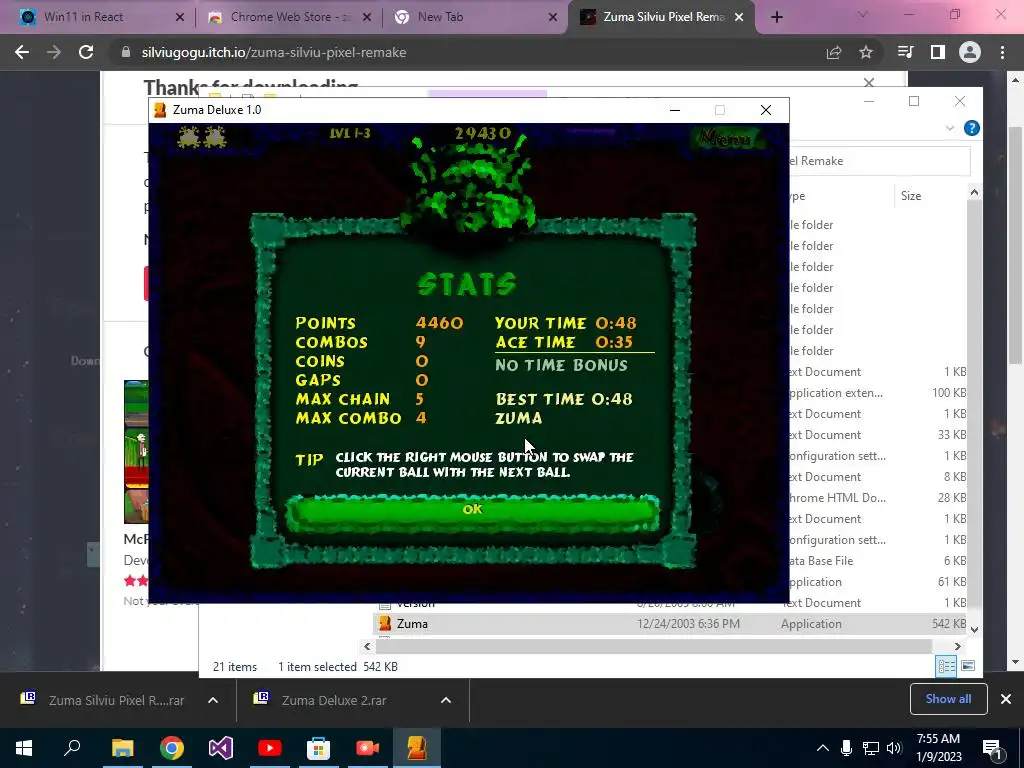Open Microsoft Store from taskbar

[x=319, y=748]
